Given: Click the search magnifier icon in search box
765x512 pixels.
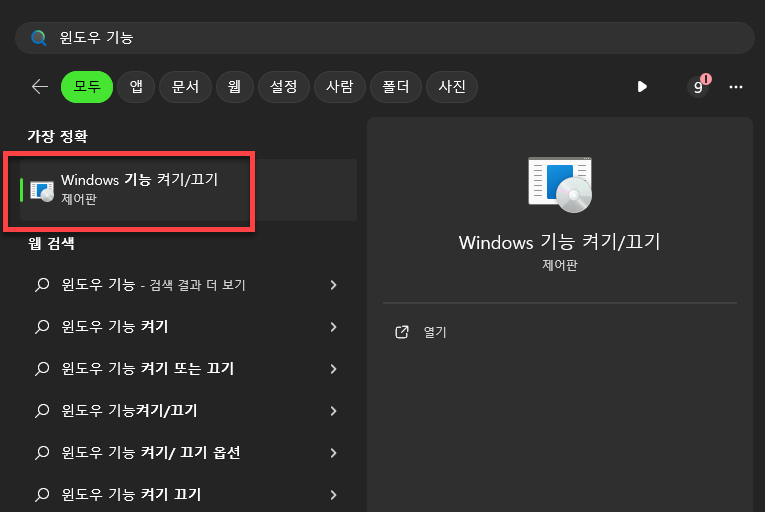Looking at the screenshot, I should click(39, 38).
